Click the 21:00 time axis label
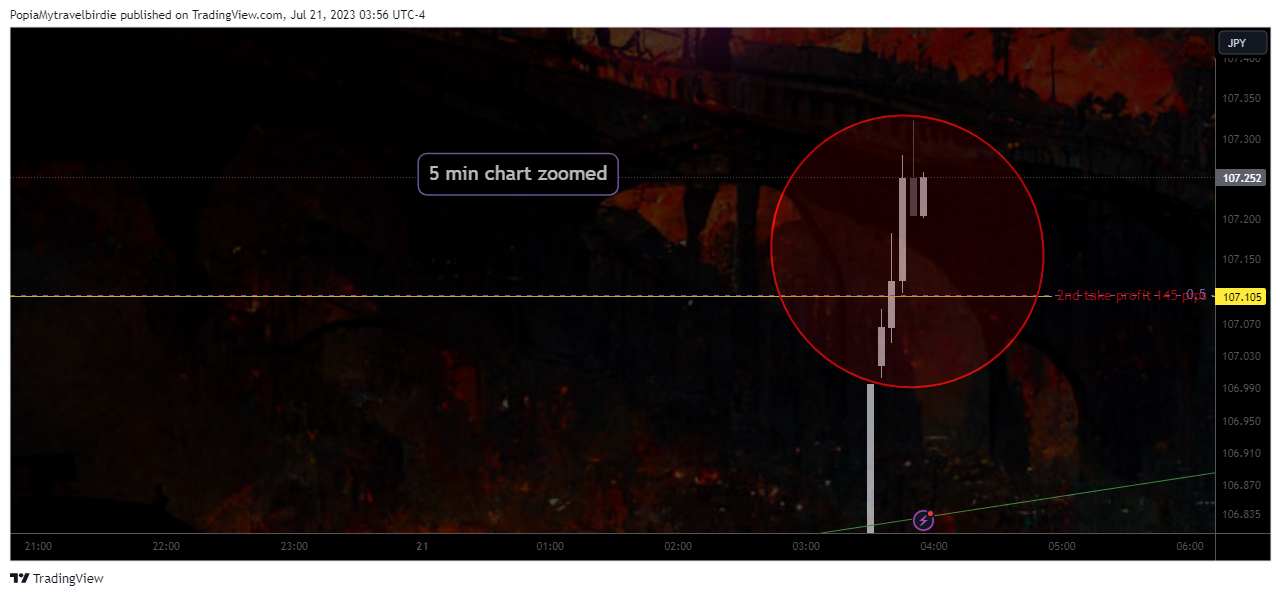 (x=38, y=546)
